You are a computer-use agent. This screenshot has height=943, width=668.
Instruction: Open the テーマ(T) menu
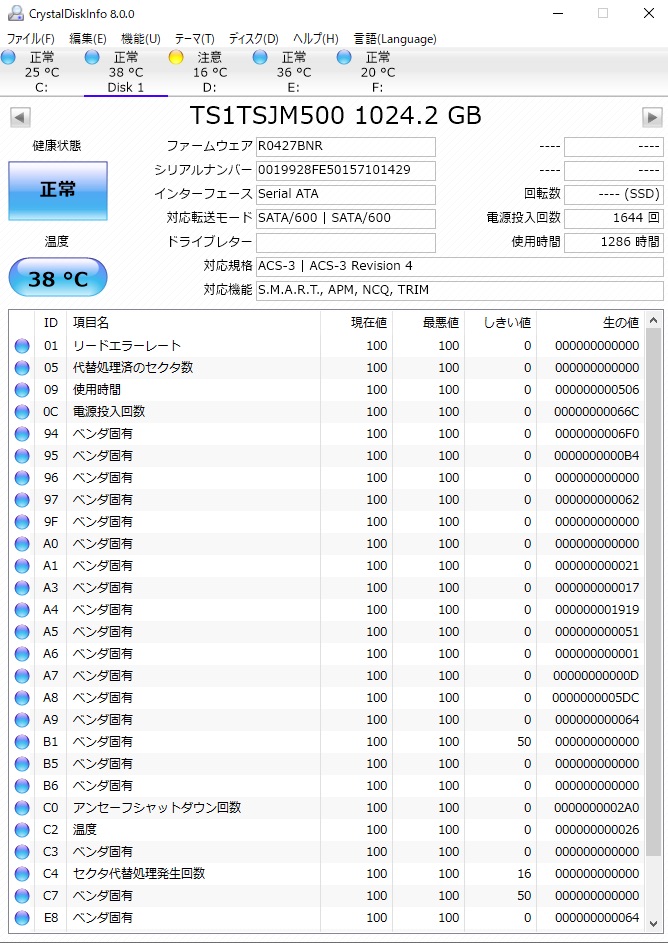click(x=194, y=39)
